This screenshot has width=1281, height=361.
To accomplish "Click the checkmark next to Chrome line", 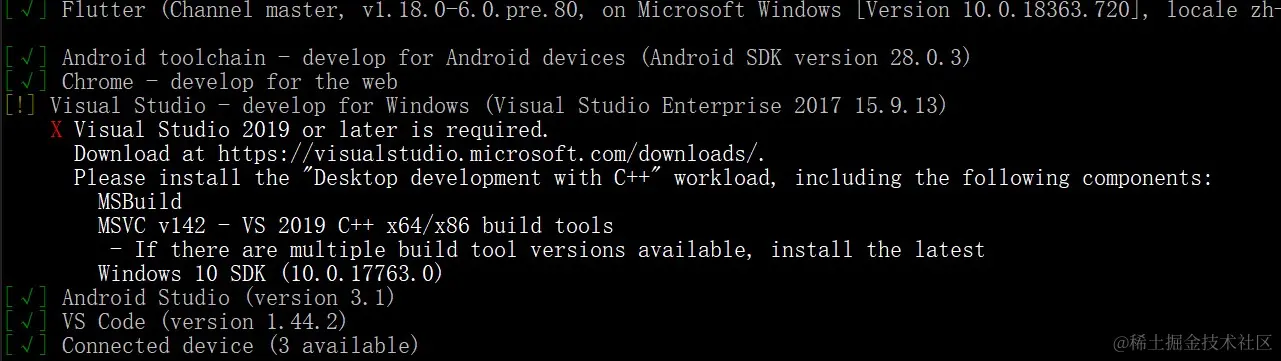I will [27, 82].
